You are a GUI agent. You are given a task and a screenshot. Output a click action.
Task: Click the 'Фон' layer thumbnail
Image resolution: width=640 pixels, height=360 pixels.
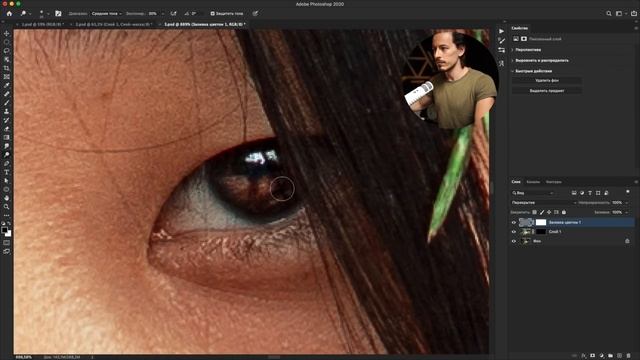pos(526,241)
